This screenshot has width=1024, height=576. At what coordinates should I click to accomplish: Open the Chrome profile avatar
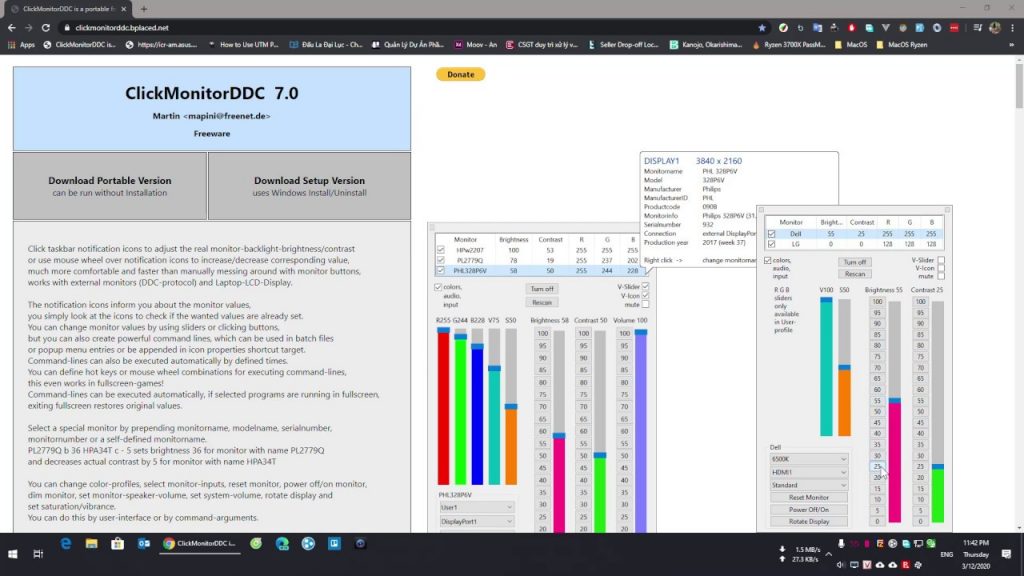[995, 28]
